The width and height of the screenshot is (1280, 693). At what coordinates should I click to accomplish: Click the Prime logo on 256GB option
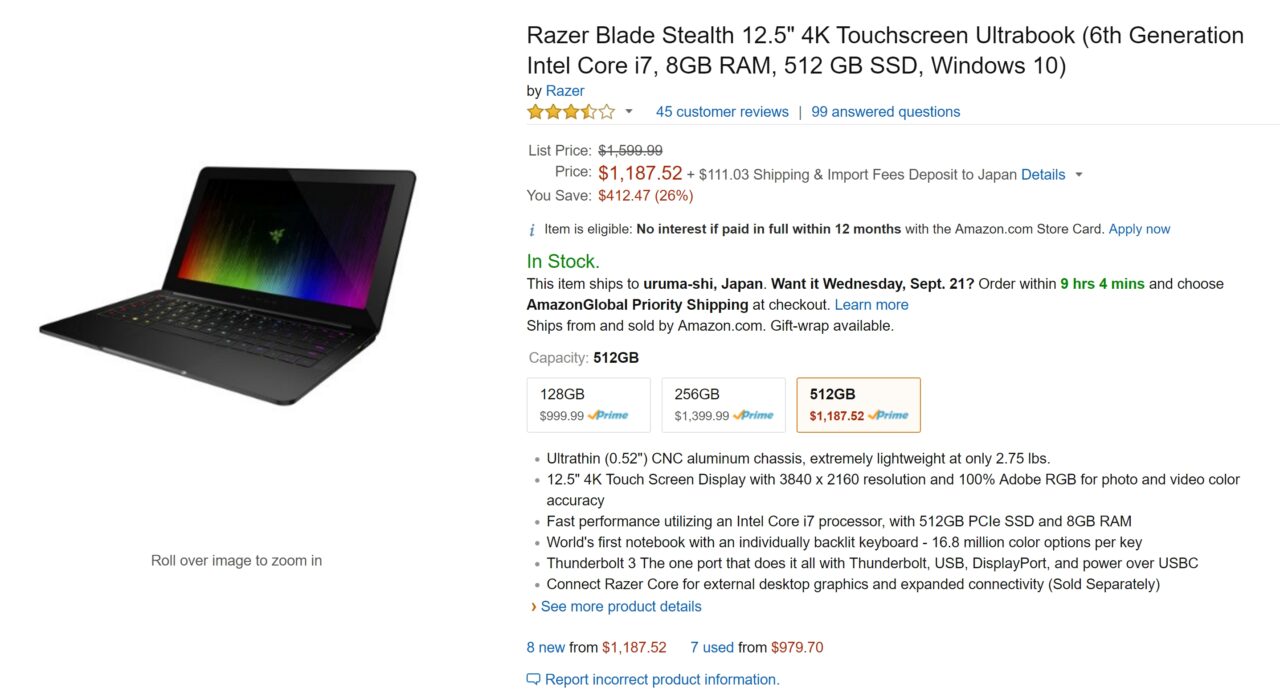point(753,415)
